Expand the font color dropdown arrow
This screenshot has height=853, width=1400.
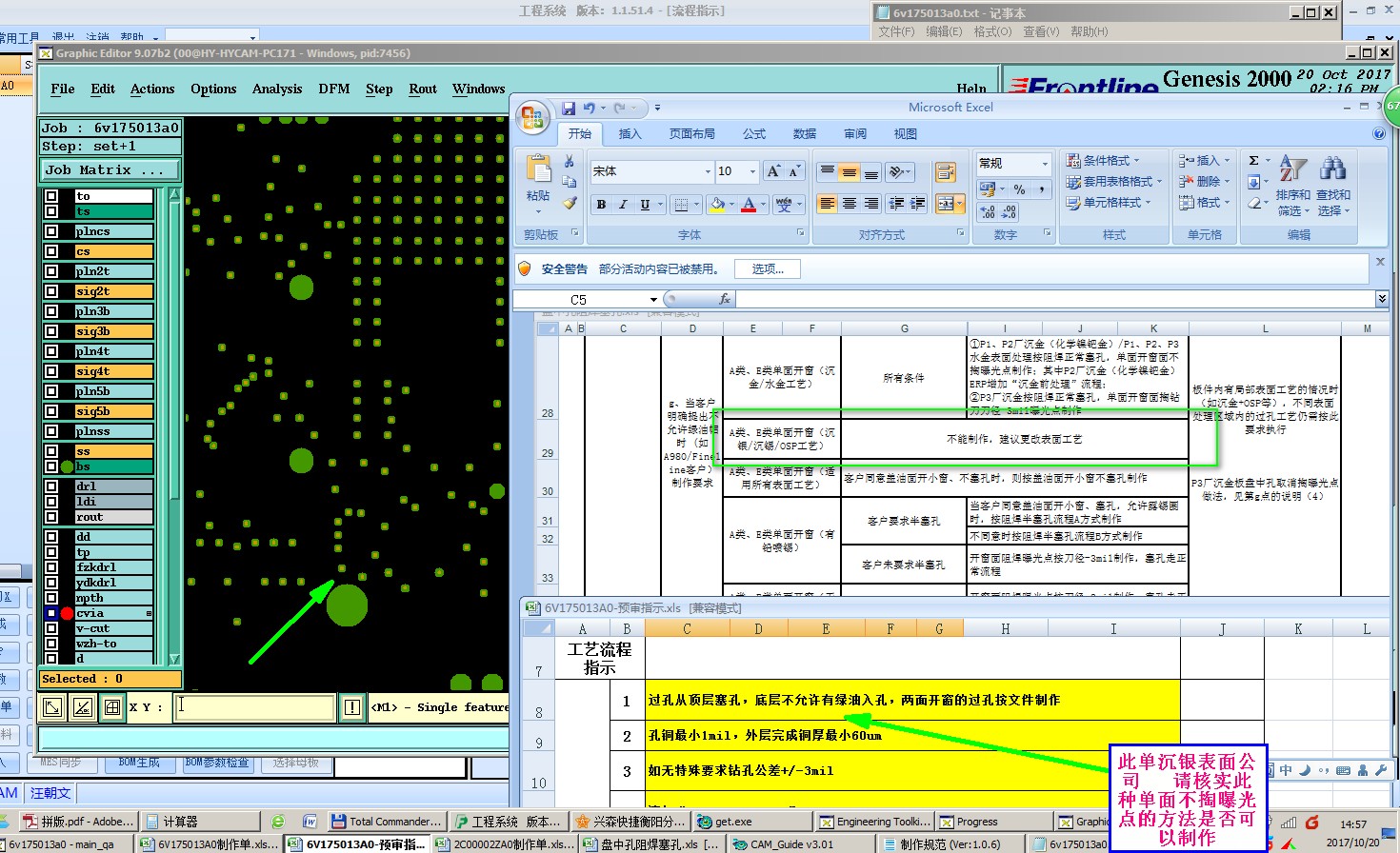[764, 205]
